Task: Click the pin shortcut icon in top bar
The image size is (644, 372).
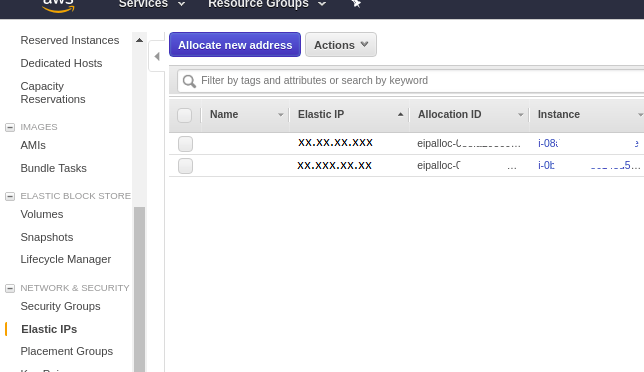Action: tap(356, 4)
